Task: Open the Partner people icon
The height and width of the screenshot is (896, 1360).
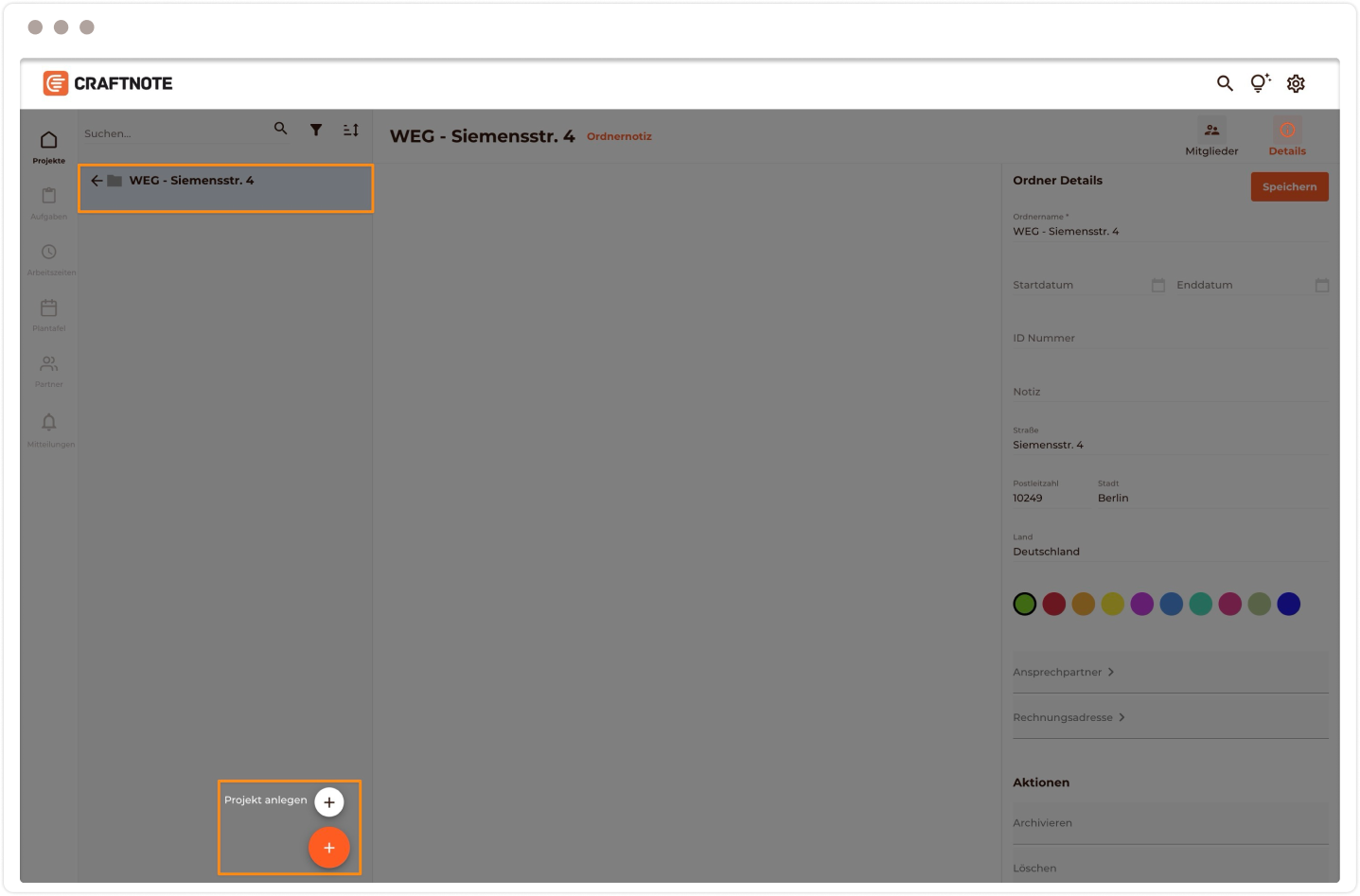Action: tap(49, 364)
